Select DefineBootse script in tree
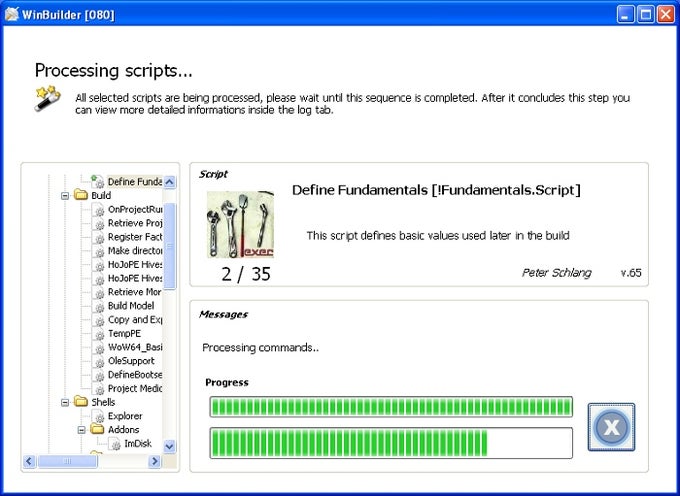The height and width of the screenshot is (496, 680). coord(135,375)
